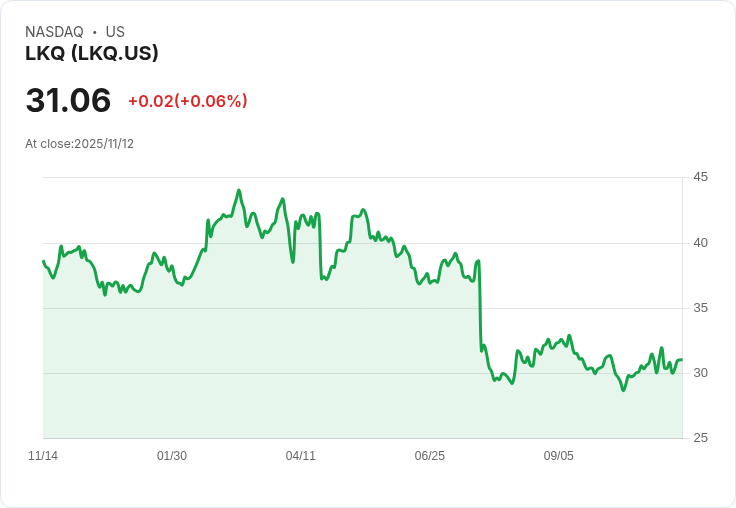
Task: Click the 31.06 current price
Action: 68,101
